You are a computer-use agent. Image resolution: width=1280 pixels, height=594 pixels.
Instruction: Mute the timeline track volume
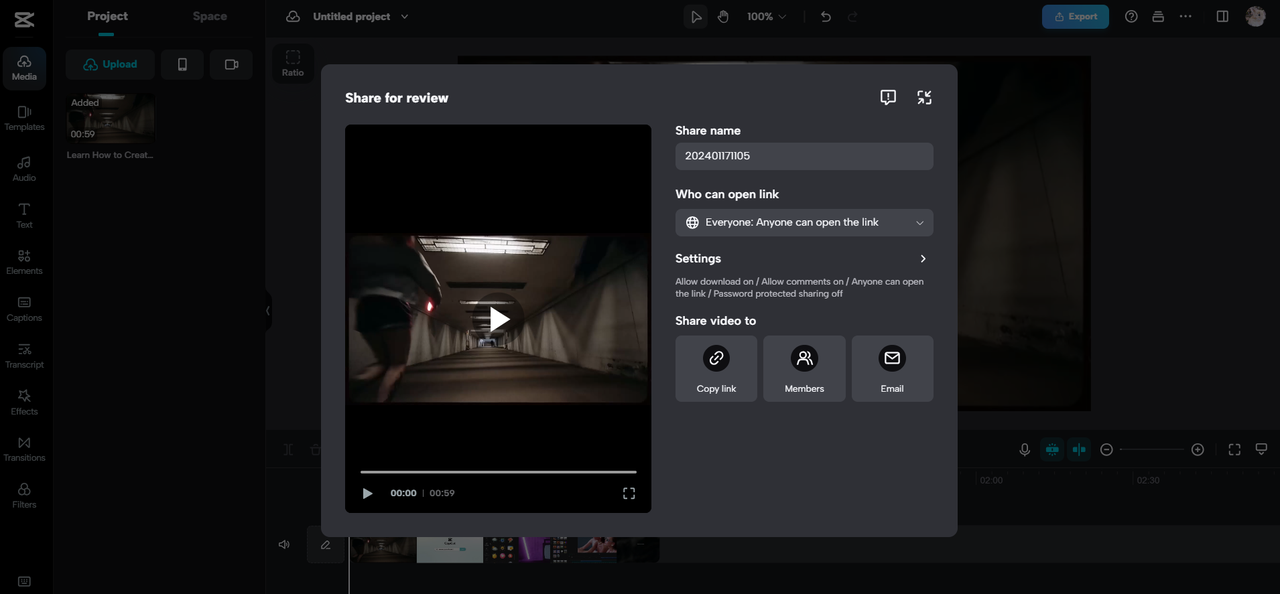284,545
